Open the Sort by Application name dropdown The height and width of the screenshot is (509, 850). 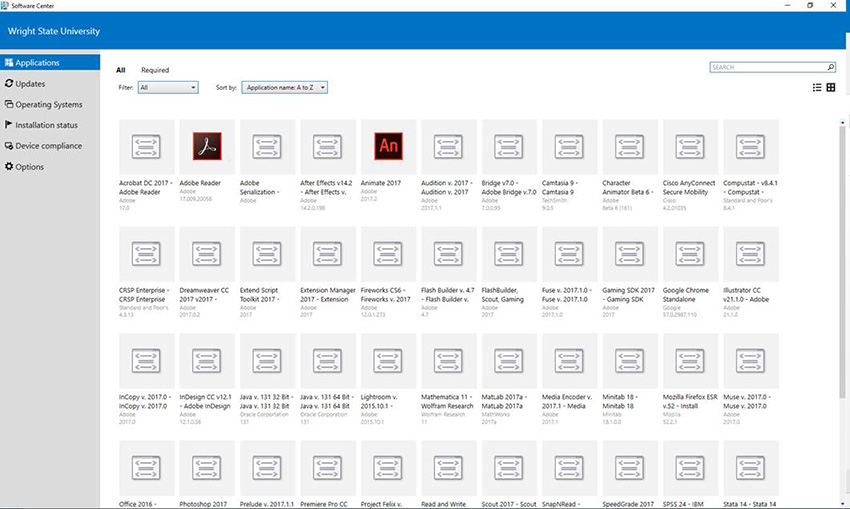pyautogui.click(x=285, y=87)
